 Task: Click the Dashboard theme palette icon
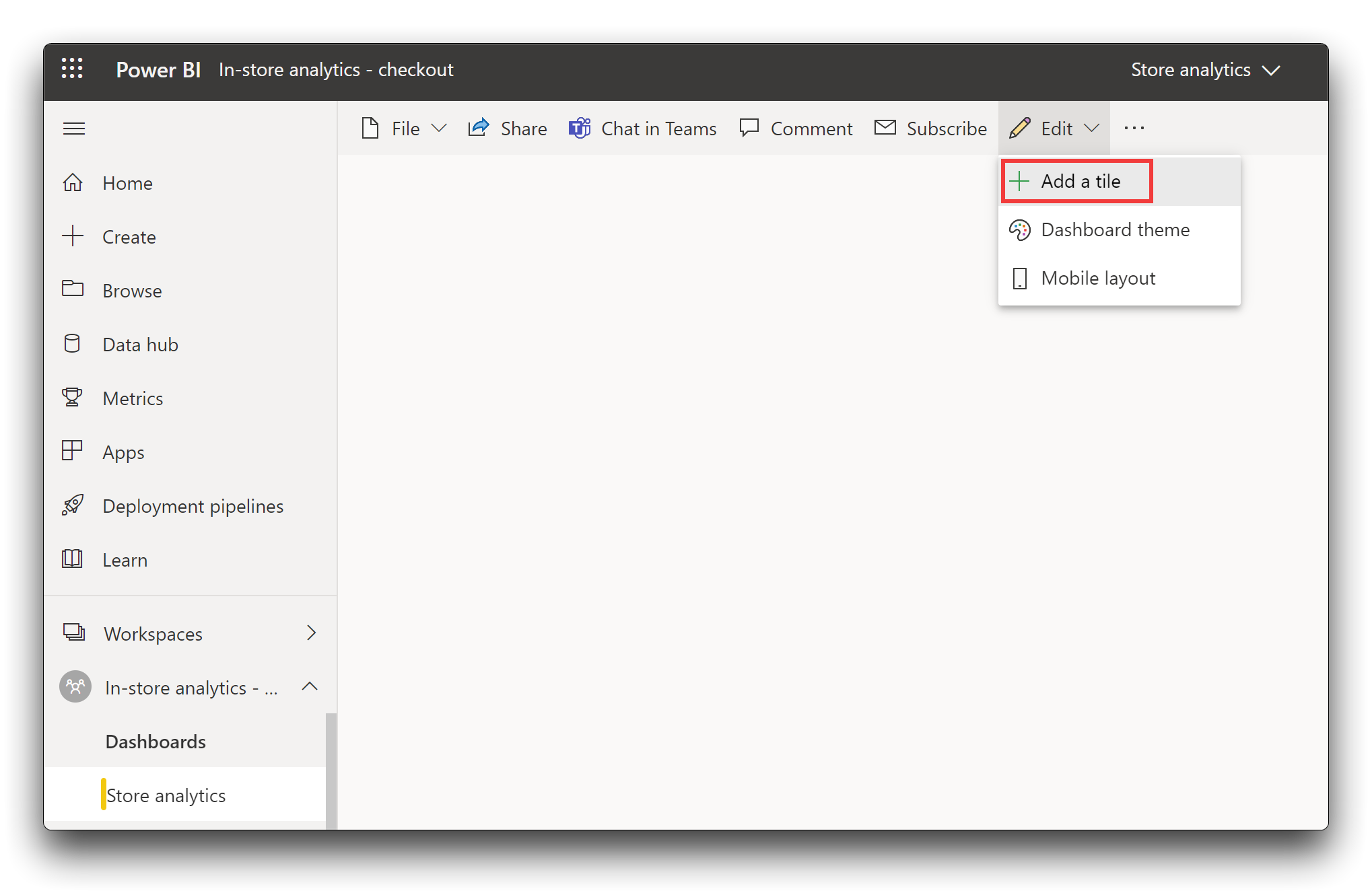(x=1020, y=230)
